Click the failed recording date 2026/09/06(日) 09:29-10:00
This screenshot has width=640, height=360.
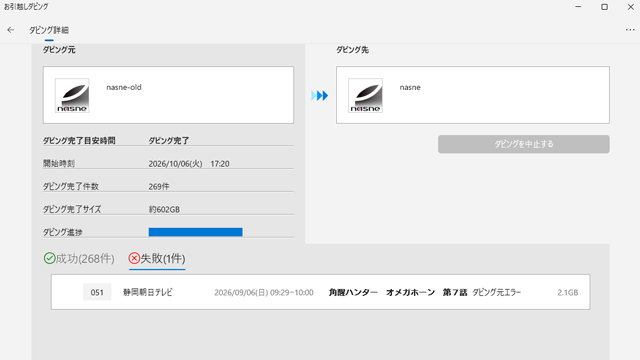pyautogui.click(x=264, y=293)
